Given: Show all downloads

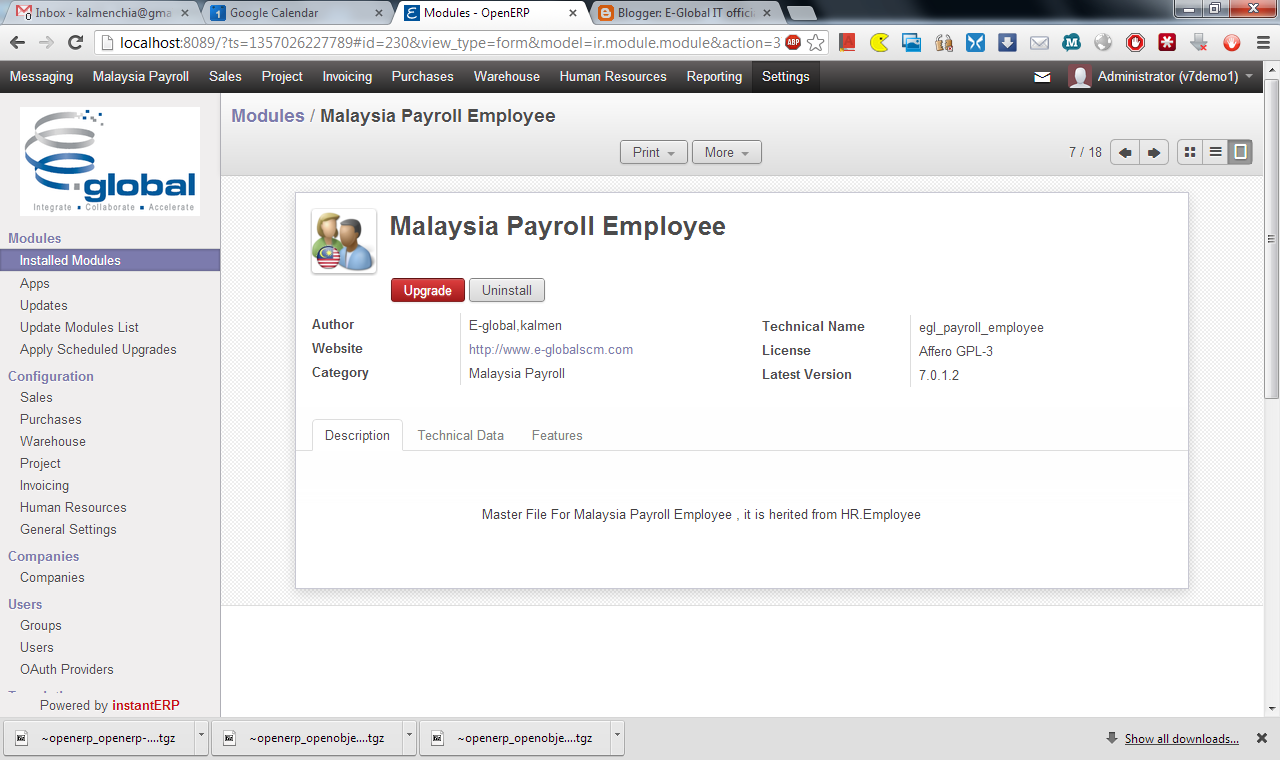Looking at the screenshot, I should click(1182, 739).
